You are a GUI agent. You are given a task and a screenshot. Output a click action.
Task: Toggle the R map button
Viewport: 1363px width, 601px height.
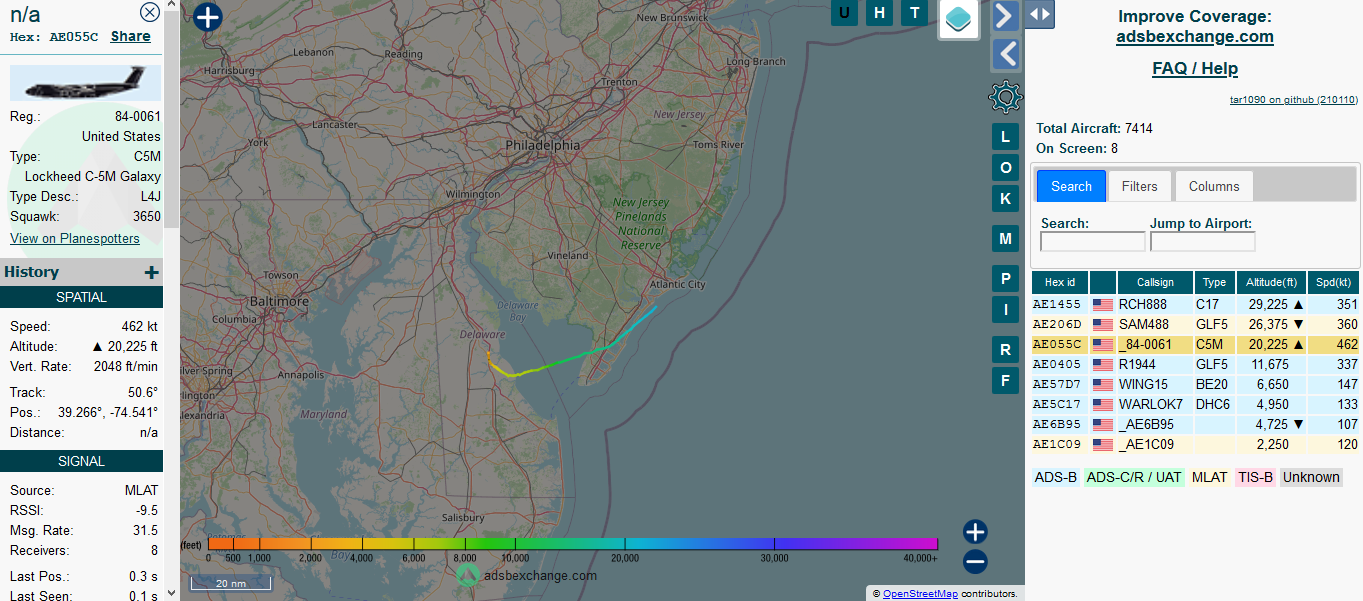pyautogui.click(x=1005, y=349)
